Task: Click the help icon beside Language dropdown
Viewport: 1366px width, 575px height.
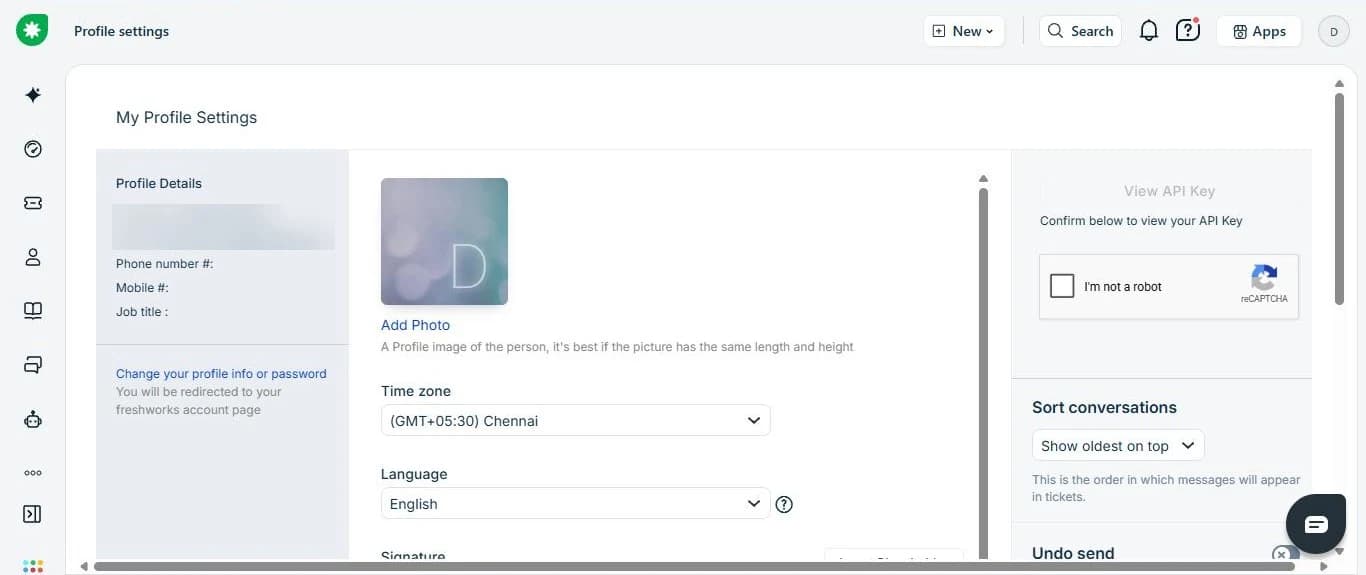Action: [x=784, y=504]
